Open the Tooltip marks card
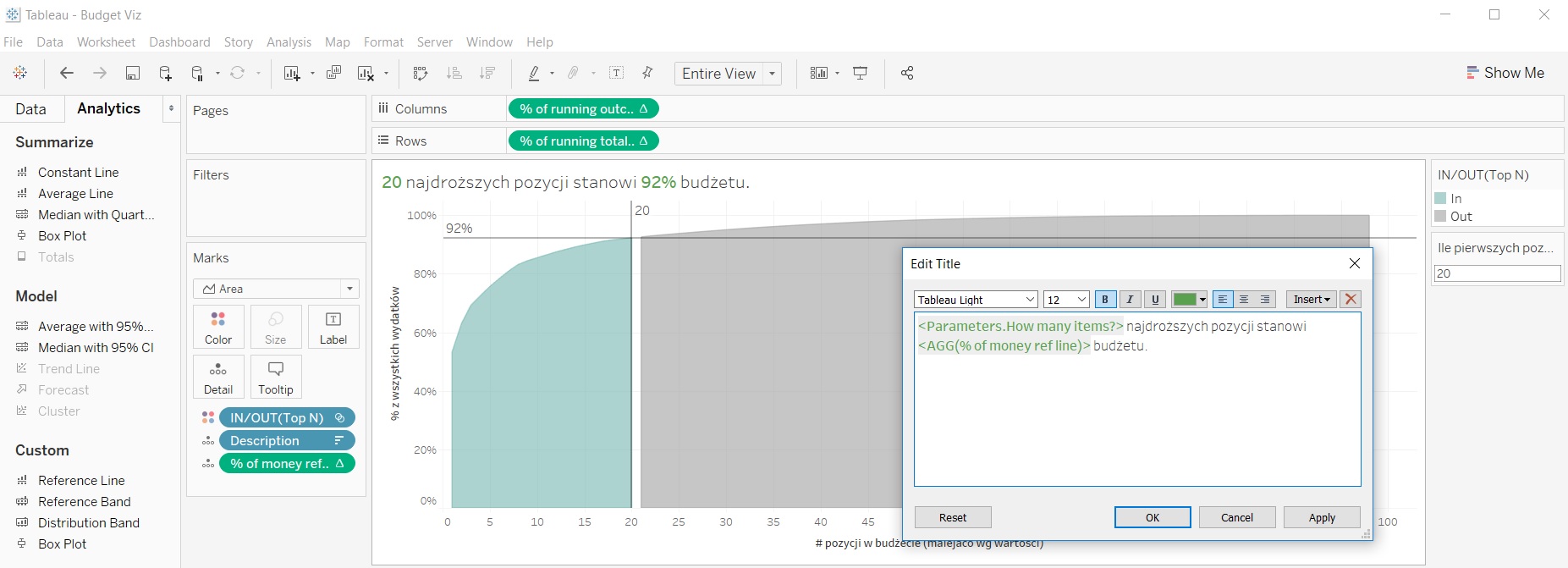 [x=276, y=377]
